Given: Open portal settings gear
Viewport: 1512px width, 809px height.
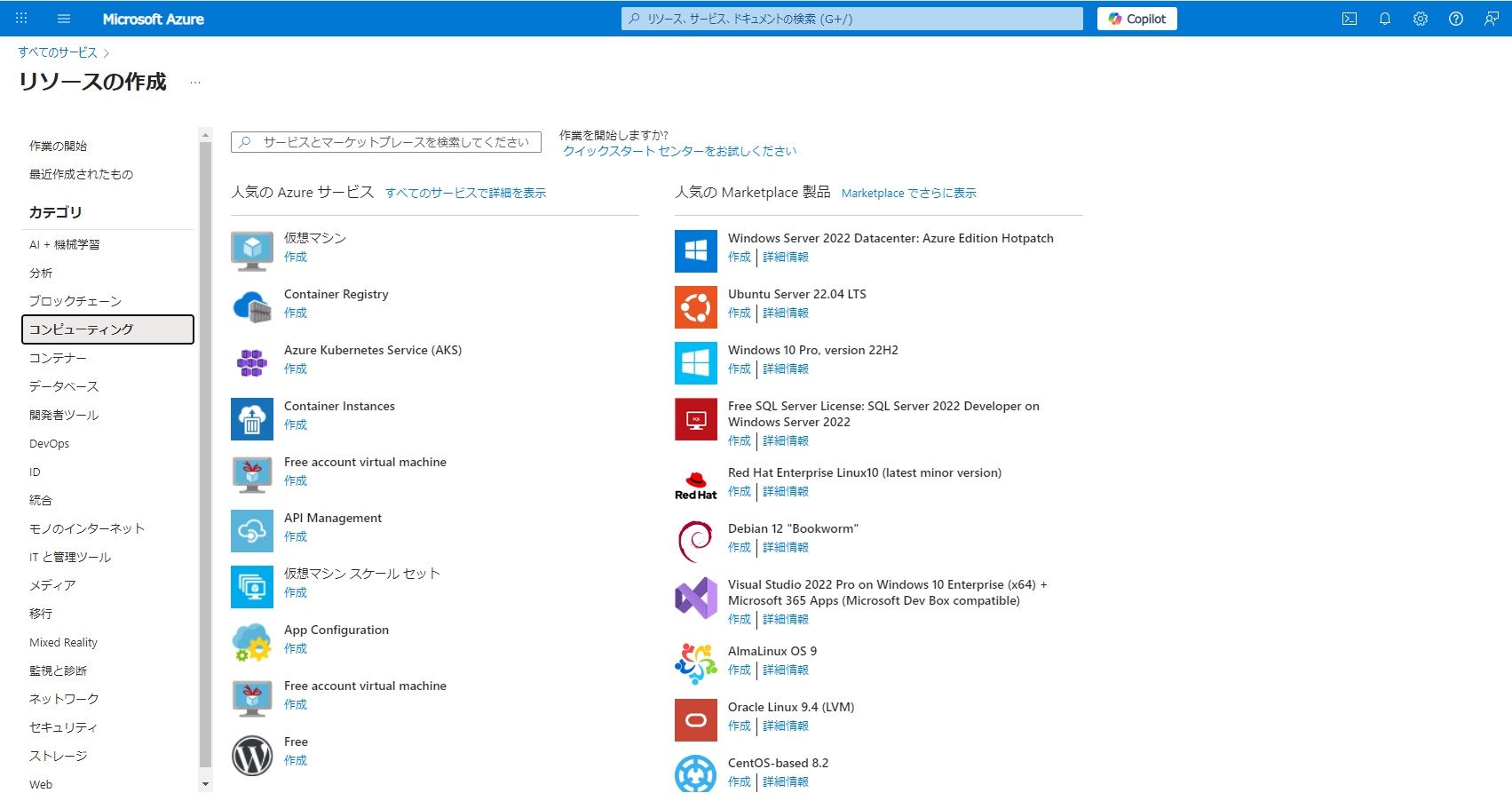Looking at the screenshot, I should click(x=1421, y=19).
